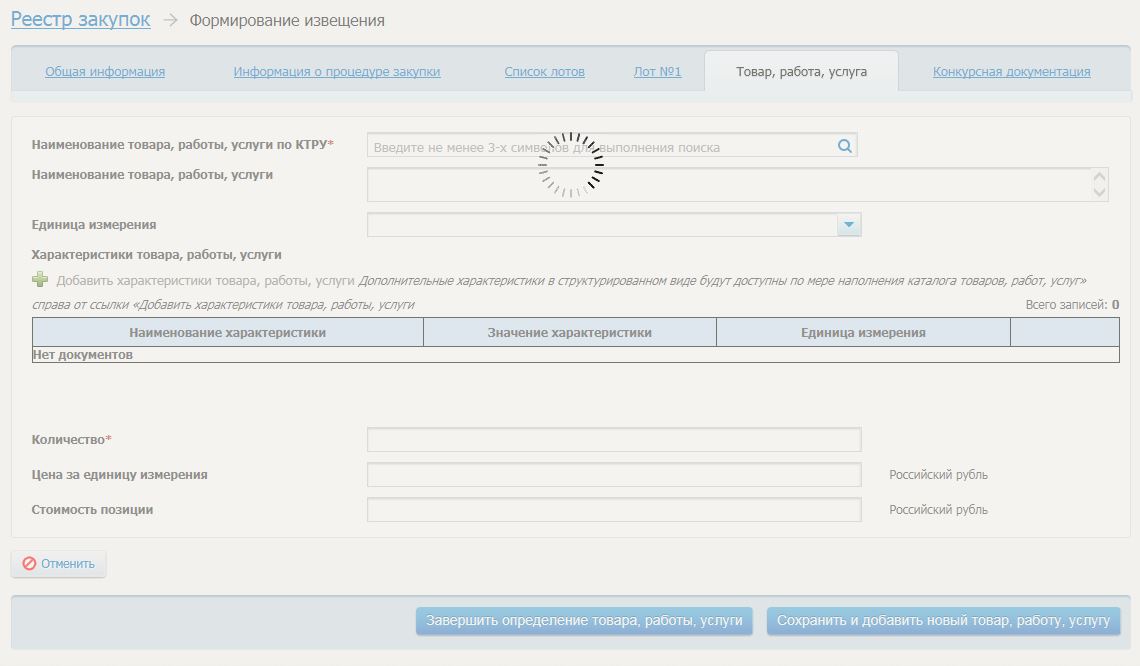This screenshot has height=666, width=1140.
Task: Open the Конкурсная документация tab
Action: pos(1011,72)
